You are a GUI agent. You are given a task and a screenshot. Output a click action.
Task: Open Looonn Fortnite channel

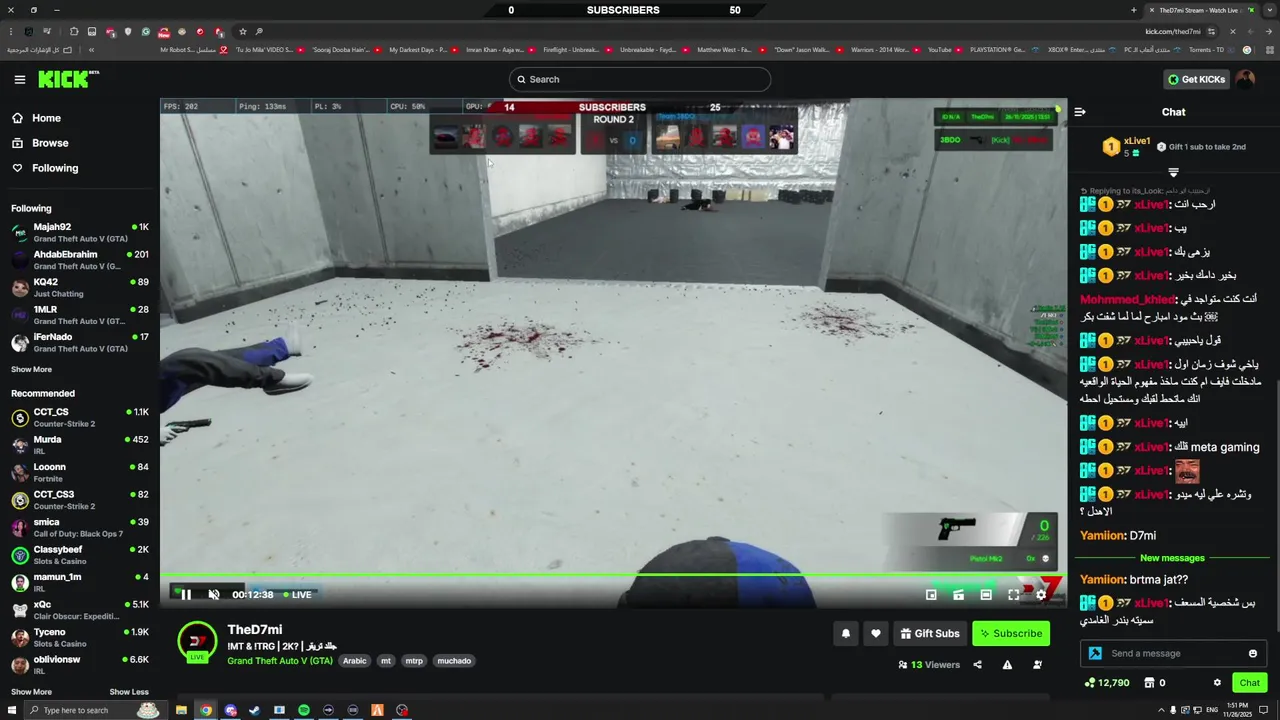point(80,472)
